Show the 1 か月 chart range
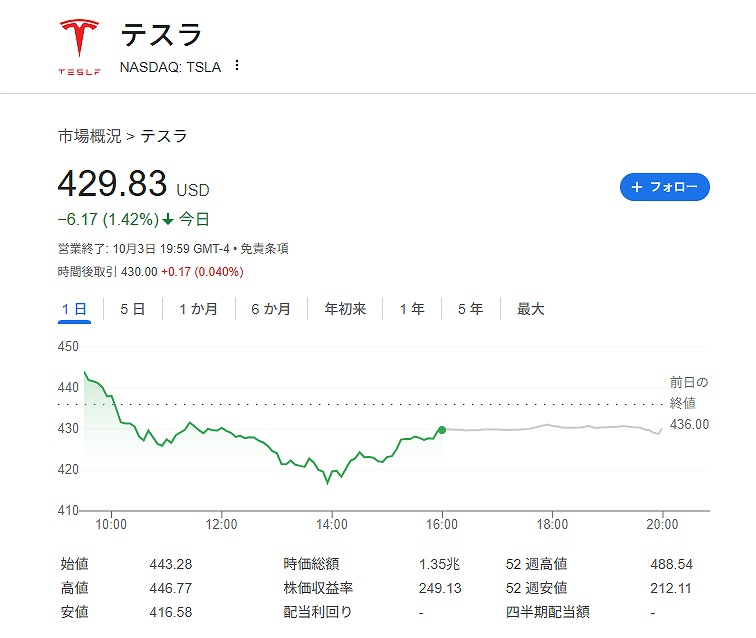Screen dimensions: 756x638 coord(198,309)
